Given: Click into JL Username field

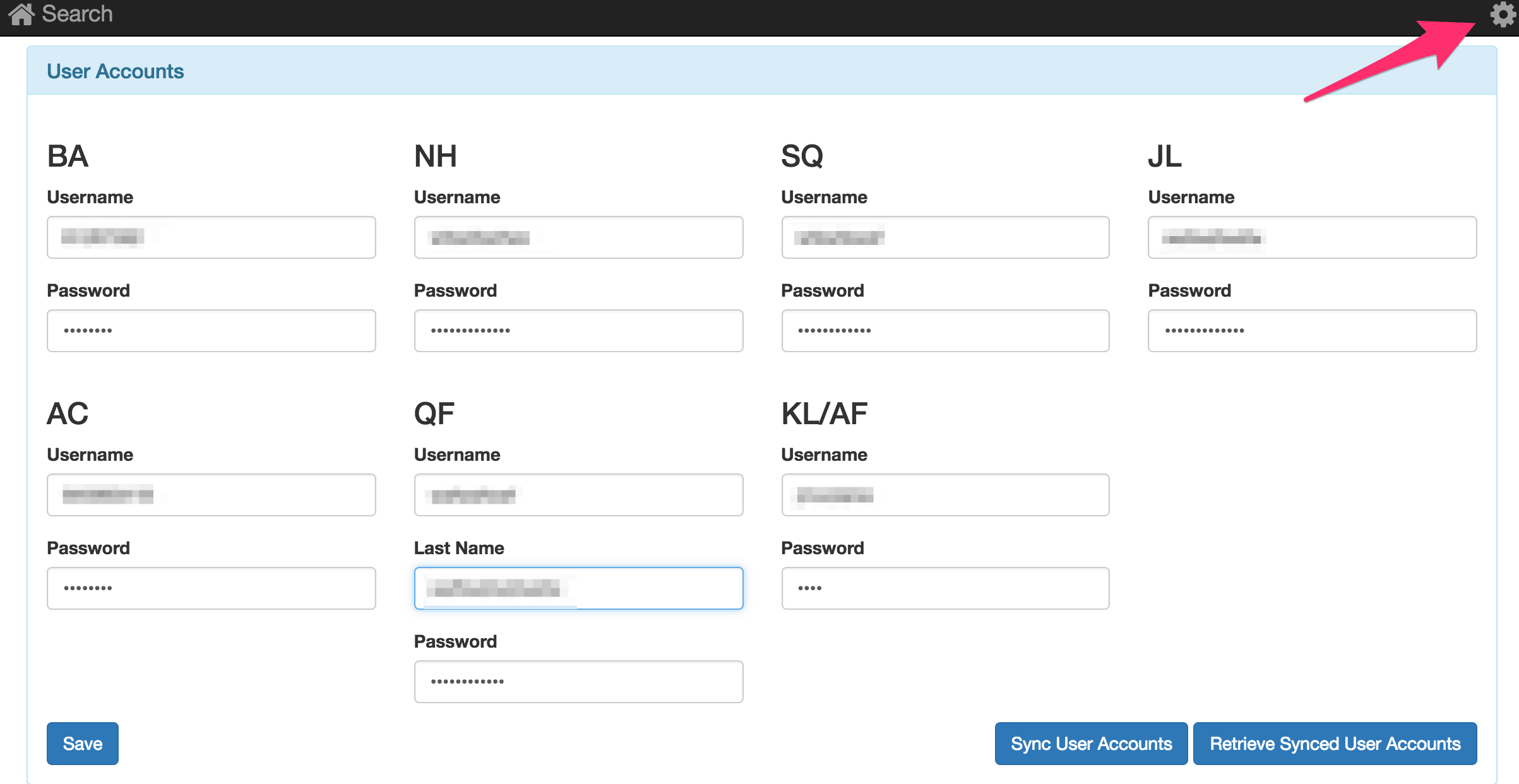Looking at the screenshot, I should coord(1312,237).
